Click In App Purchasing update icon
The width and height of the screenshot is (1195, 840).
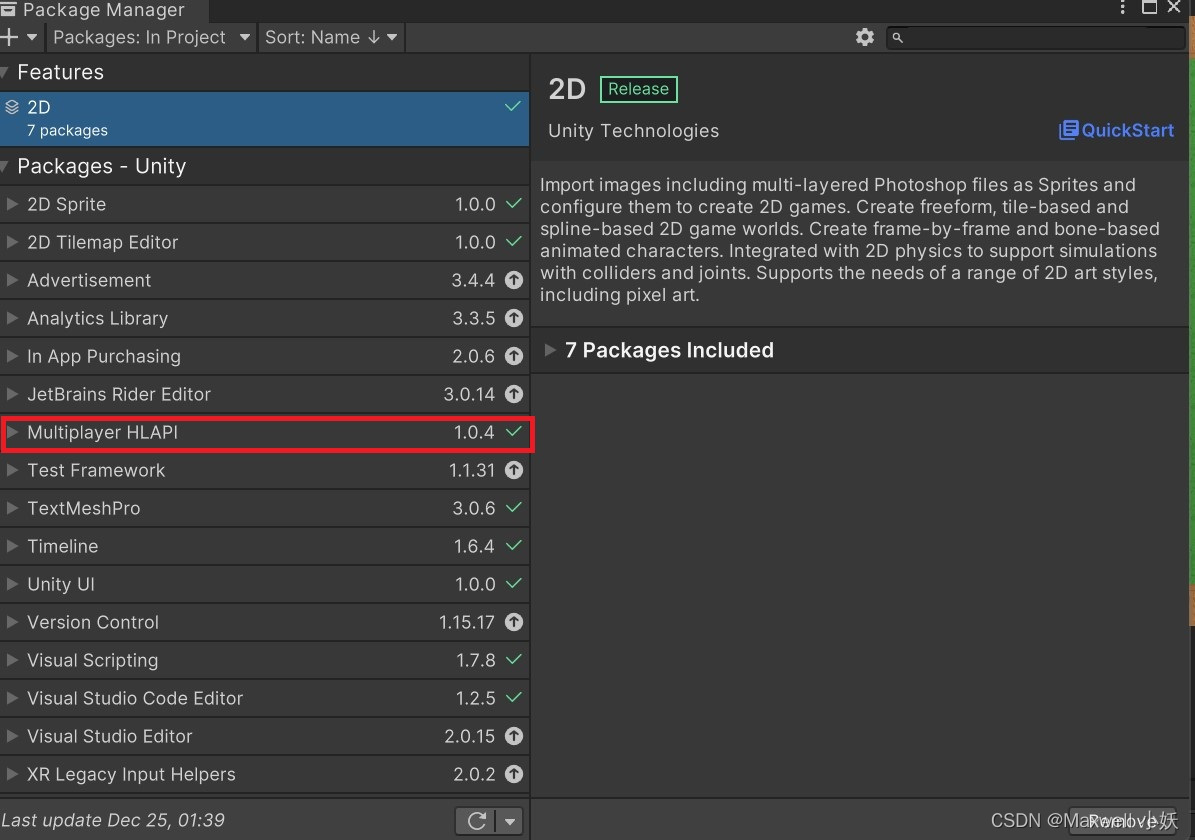(x=514, y=356)
